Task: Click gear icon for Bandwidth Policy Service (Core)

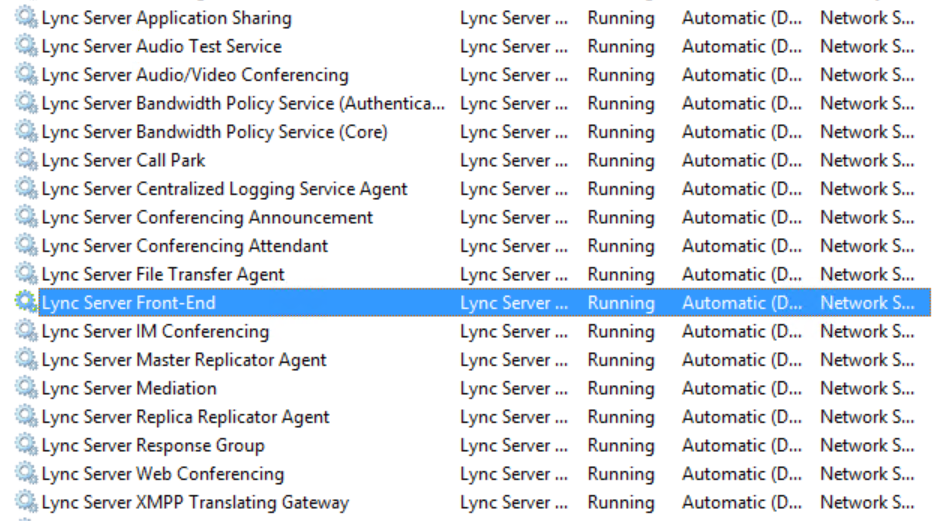Action: (x=26, y=131)
